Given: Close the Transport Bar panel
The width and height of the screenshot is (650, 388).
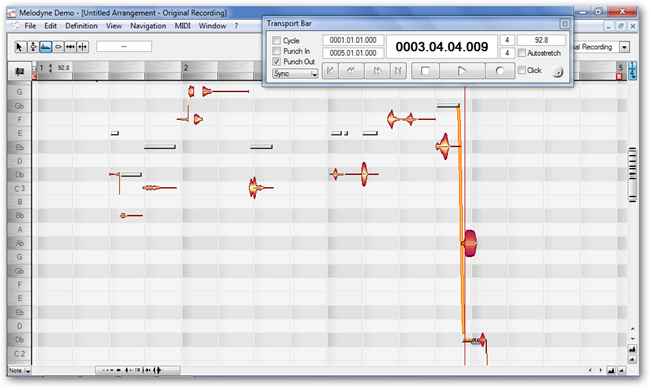Looking at the screenshot, I should 564,24.
